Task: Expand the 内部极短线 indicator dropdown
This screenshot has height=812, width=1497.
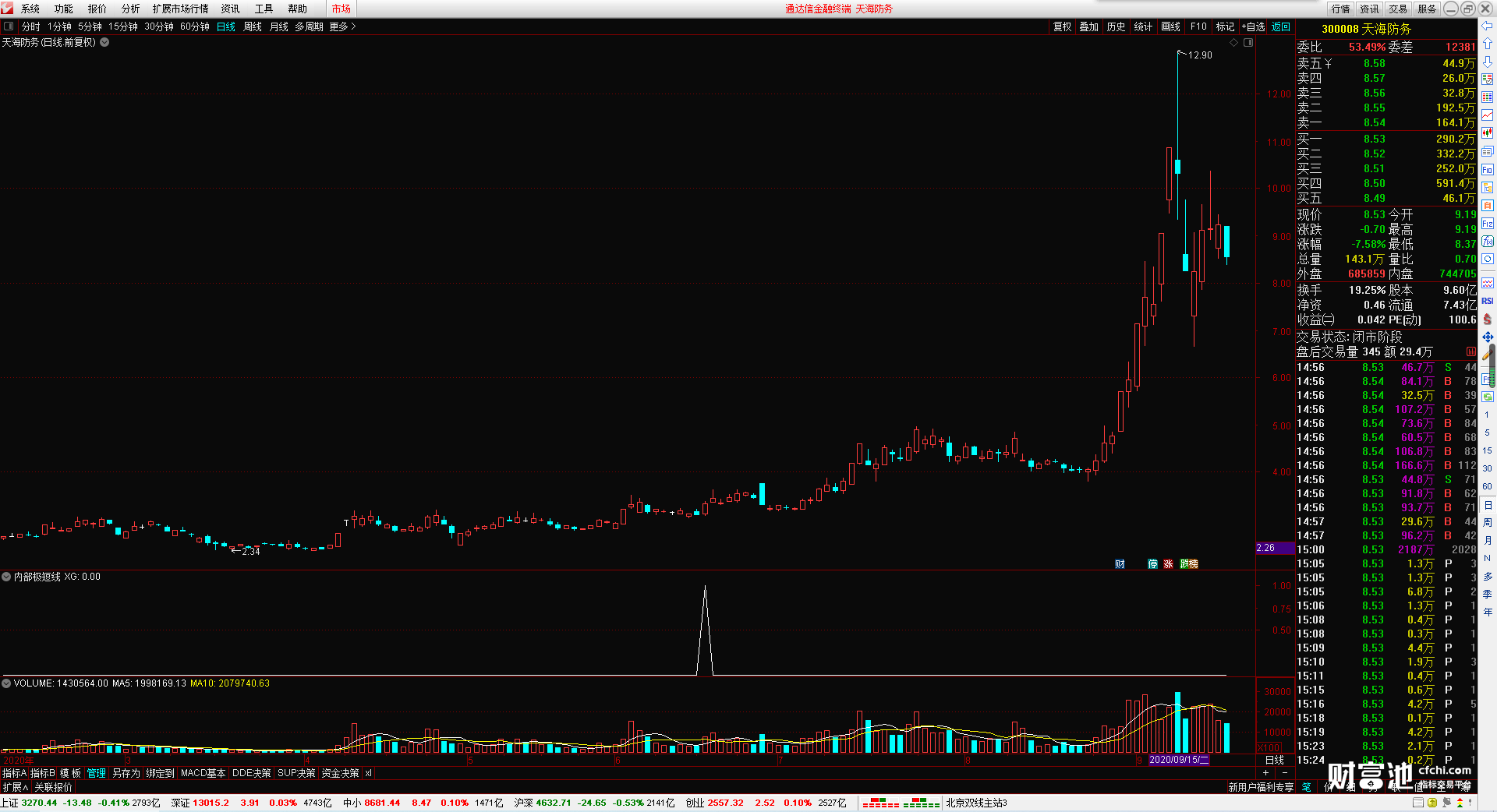Action: (6, 577)
